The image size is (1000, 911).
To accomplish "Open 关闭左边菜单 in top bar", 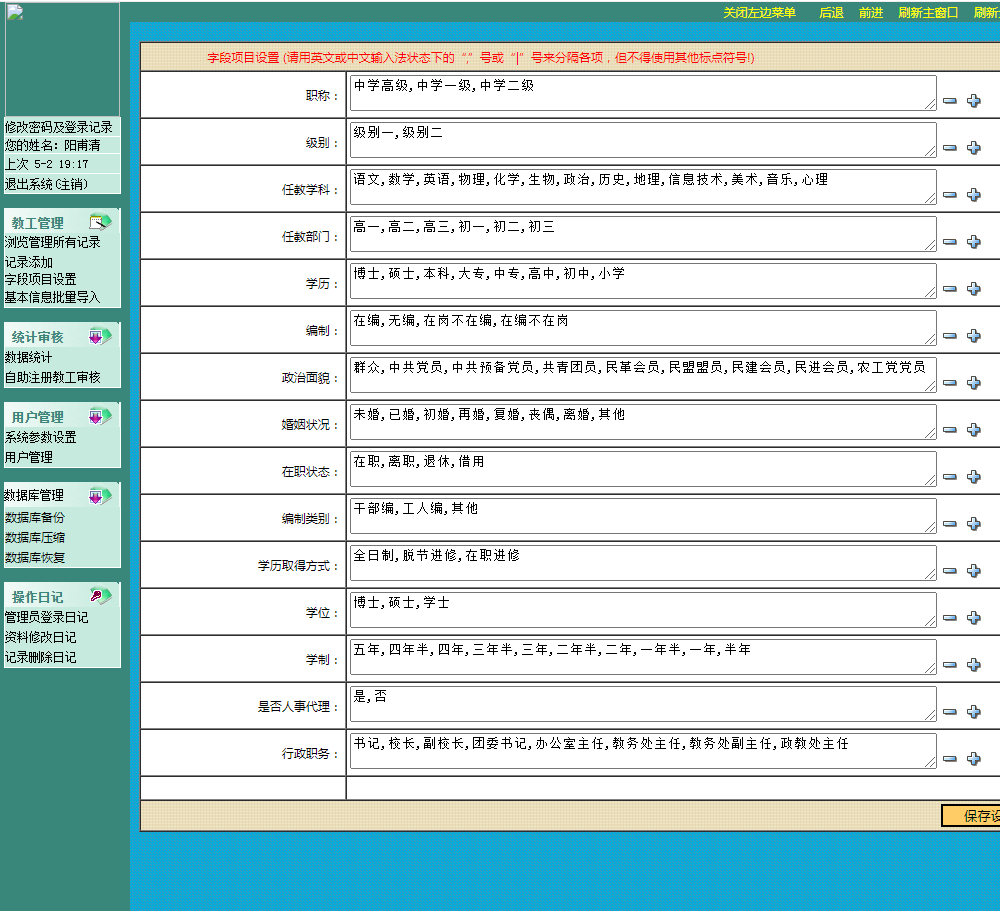I will point(759,13).
